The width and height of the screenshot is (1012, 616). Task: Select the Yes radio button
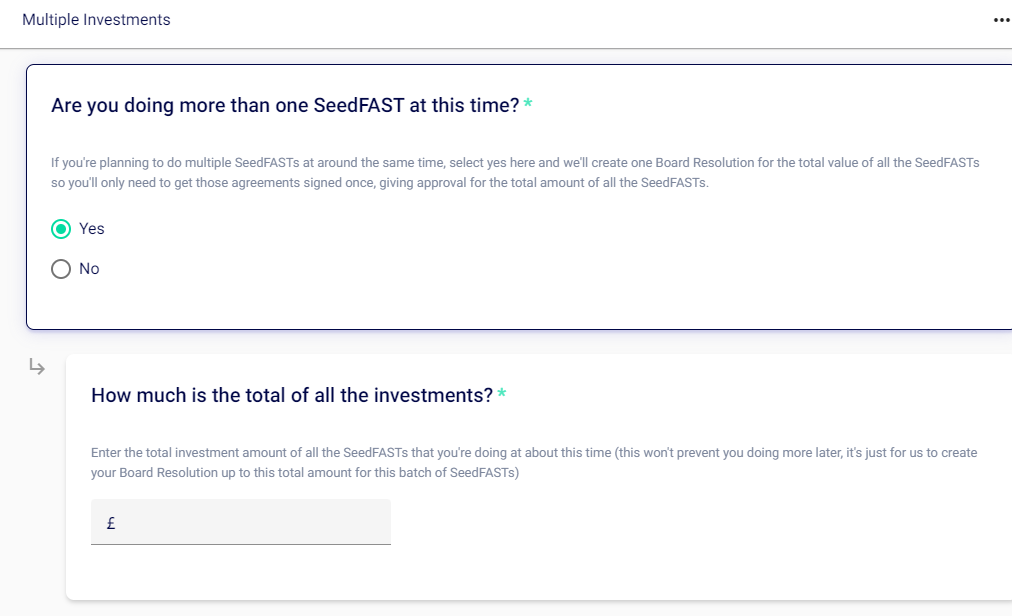tap(61, 229)
